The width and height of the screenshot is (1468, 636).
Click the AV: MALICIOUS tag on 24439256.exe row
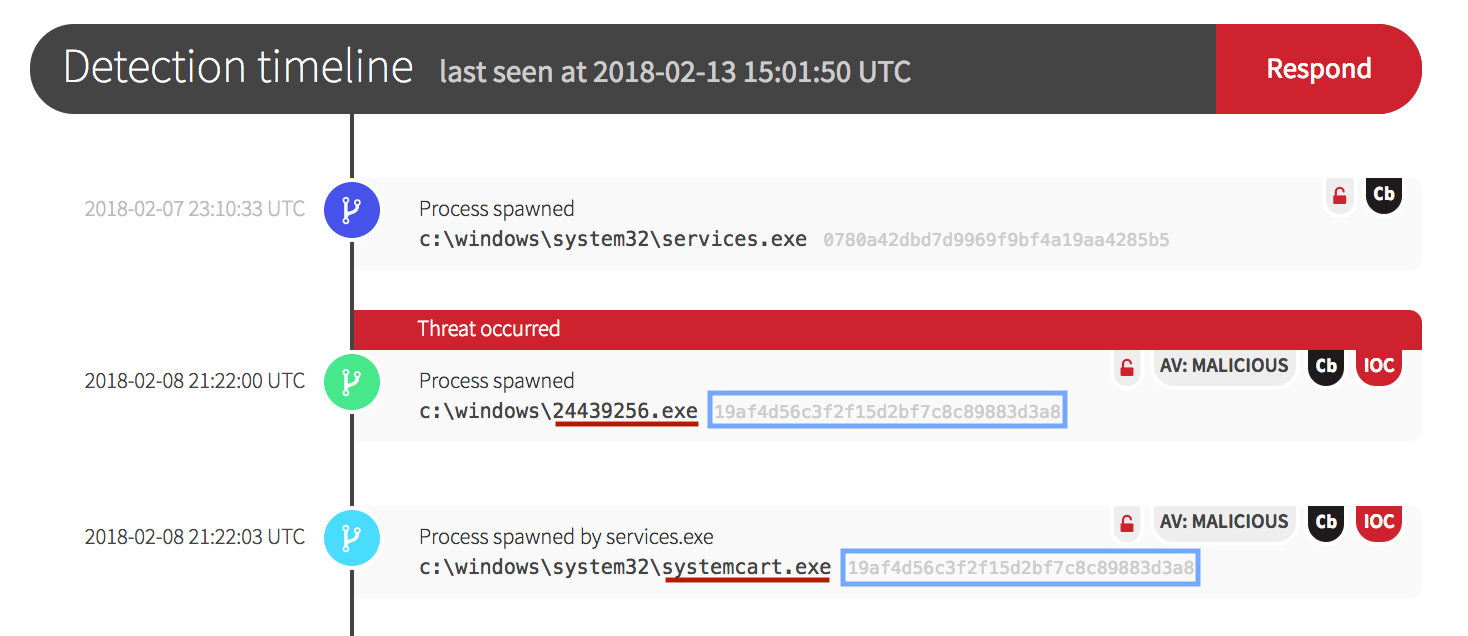[x=1224, y=366]
